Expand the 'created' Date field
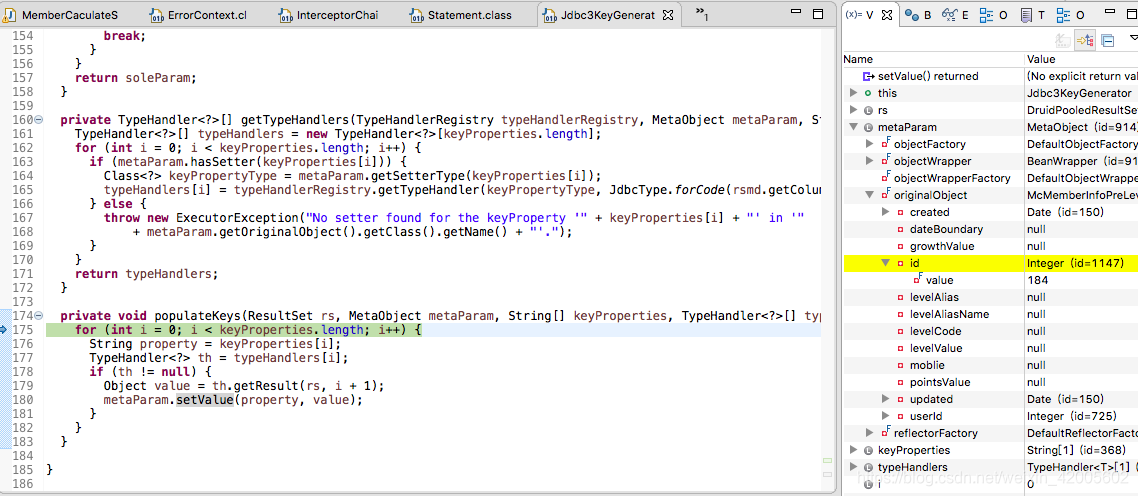1138x496 pixels. coord(886,212)
